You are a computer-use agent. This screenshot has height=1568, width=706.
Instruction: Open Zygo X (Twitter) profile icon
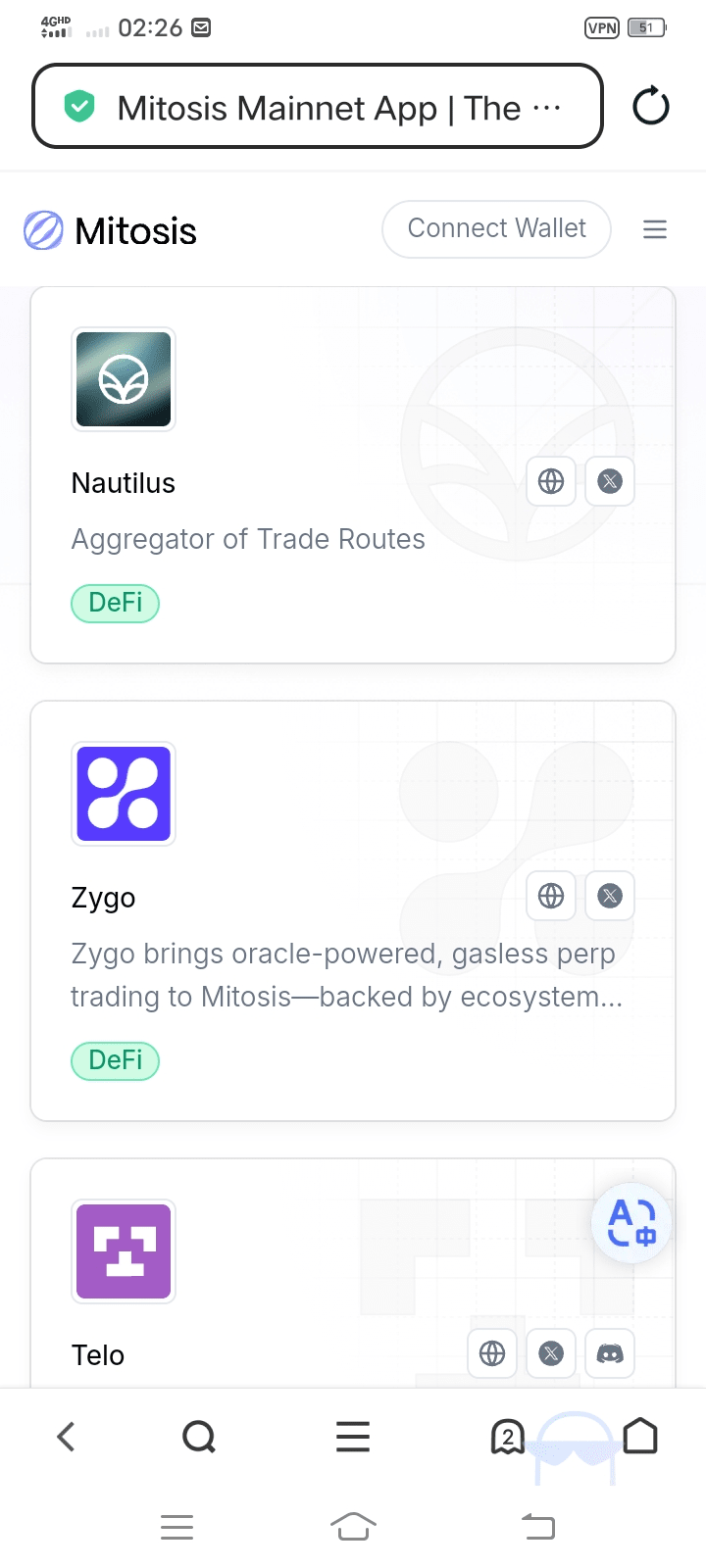(x=610, y=896)
